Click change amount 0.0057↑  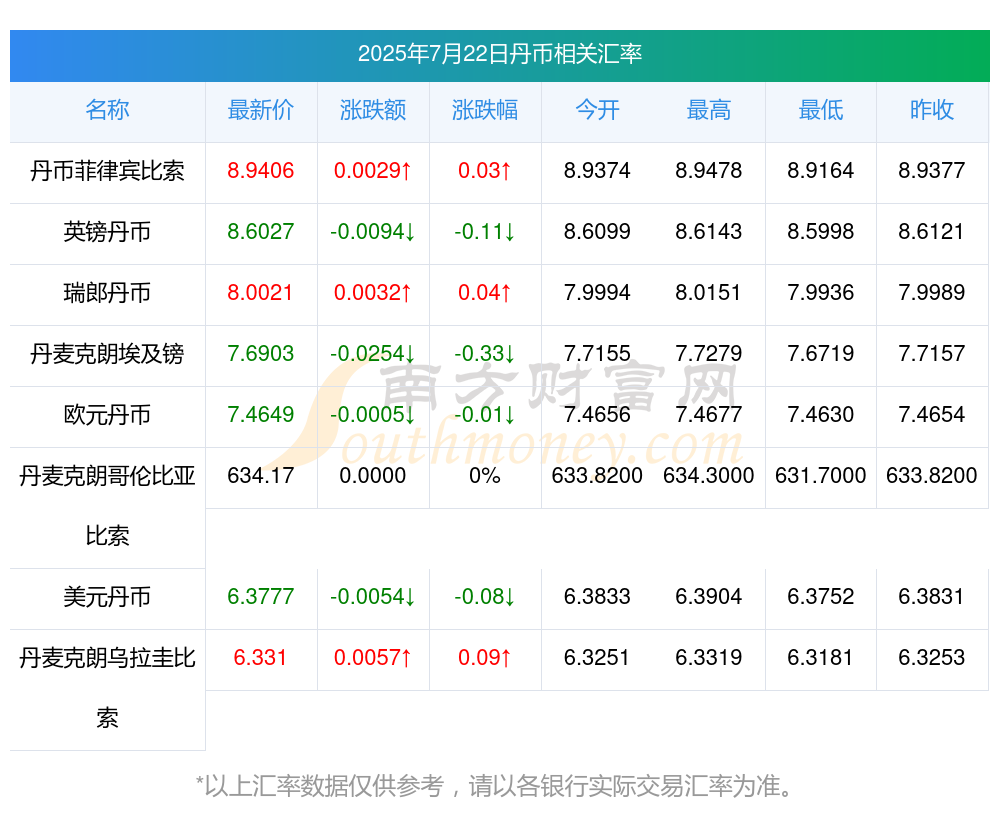tap(372, 657)
